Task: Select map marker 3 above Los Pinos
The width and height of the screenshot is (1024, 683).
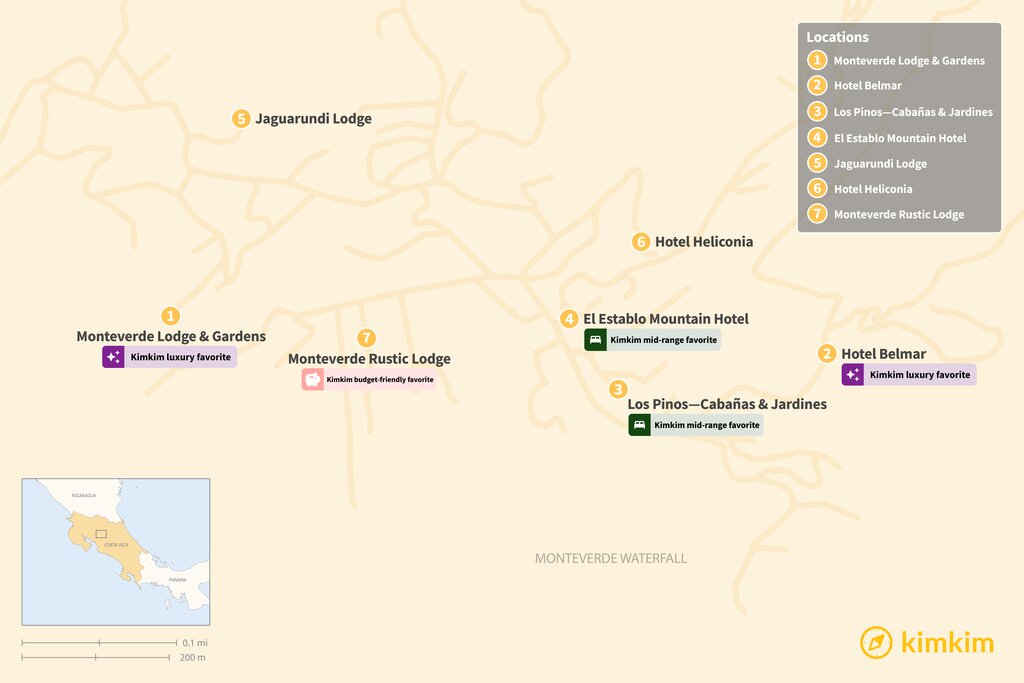Action: pos(619,389)
